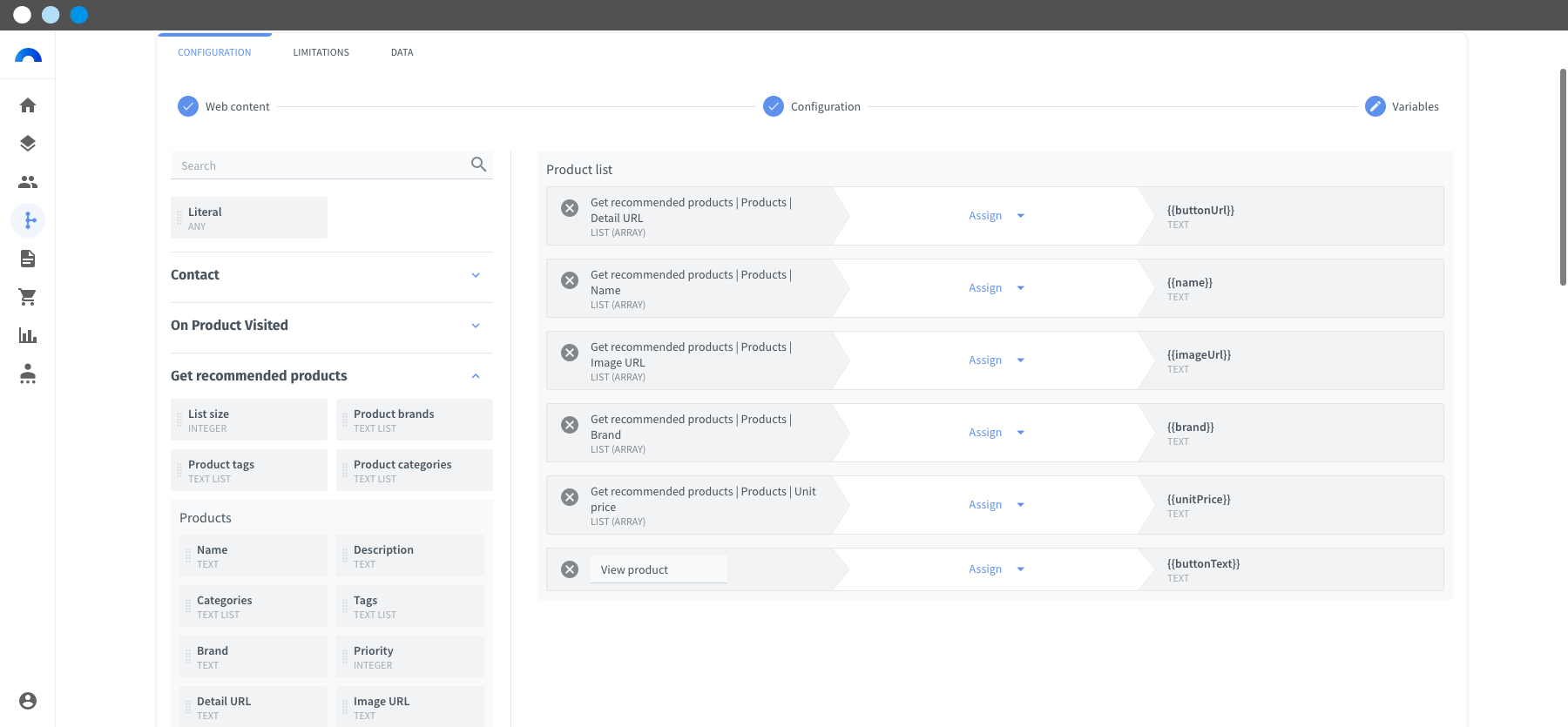This screenshot has height=727, width=1568.
Task: Open the document icon in sidebar
Action: [28, 259]
